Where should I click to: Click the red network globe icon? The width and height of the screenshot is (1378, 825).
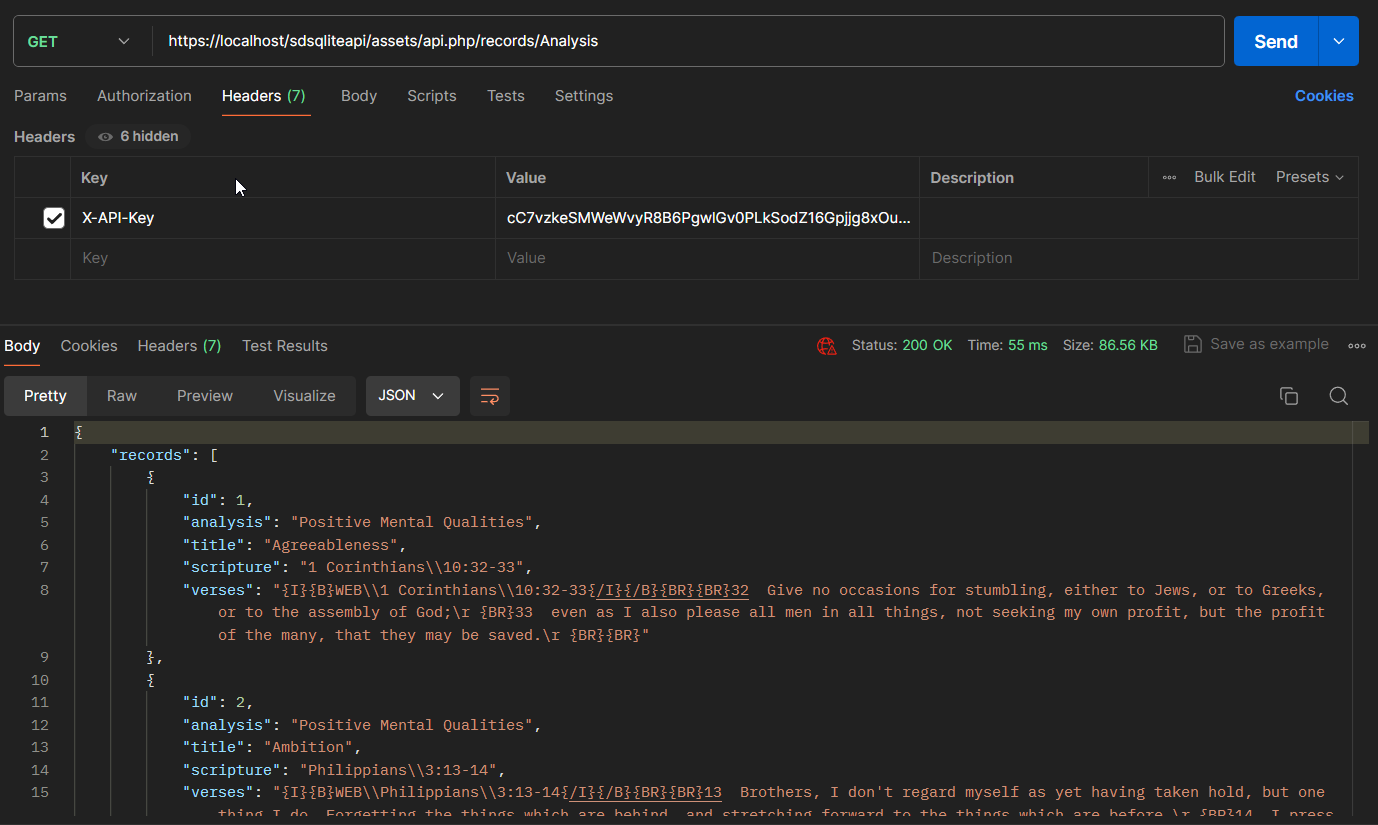[x=826, y=346]
